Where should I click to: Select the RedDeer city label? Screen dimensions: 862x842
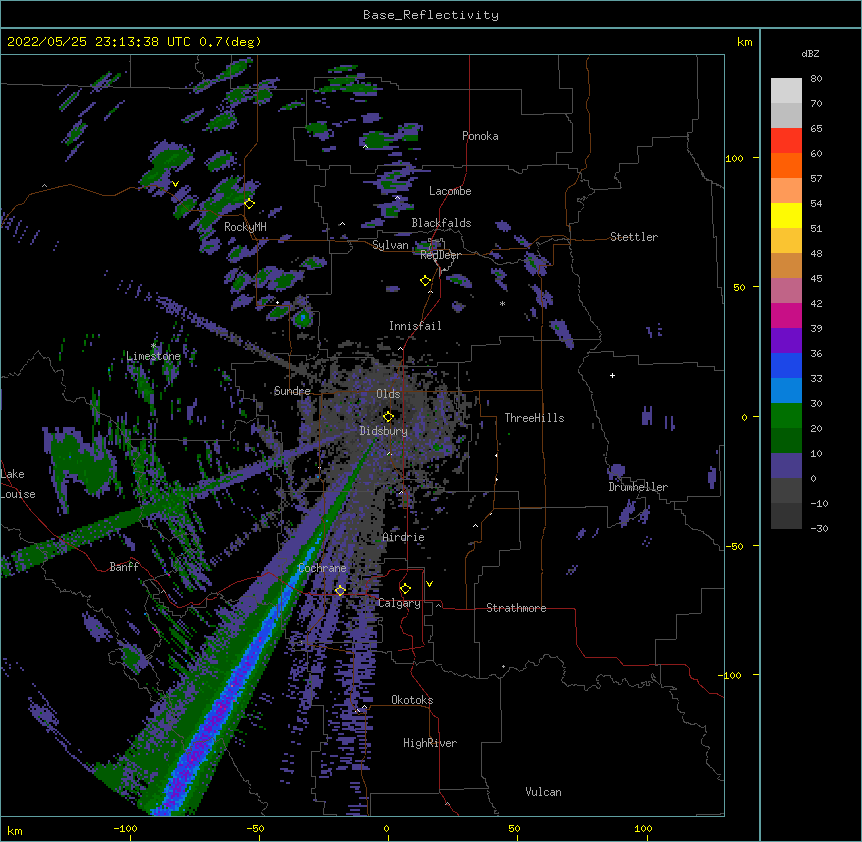440,255
